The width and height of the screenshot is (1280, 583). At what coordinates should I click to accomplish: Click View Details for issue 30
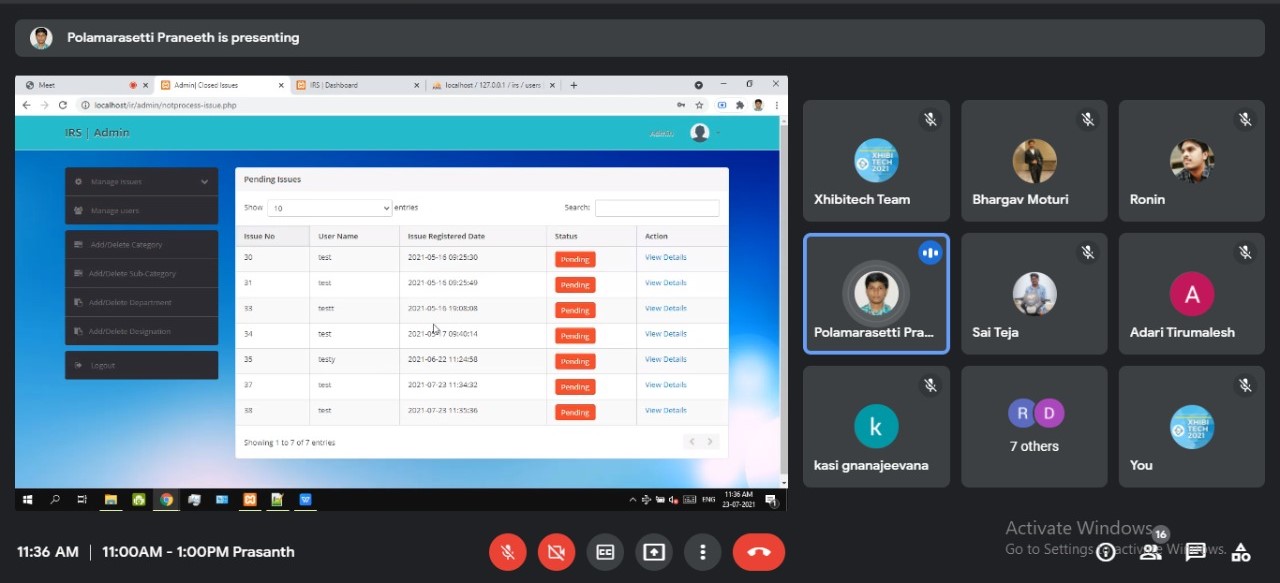coord(665,258)
